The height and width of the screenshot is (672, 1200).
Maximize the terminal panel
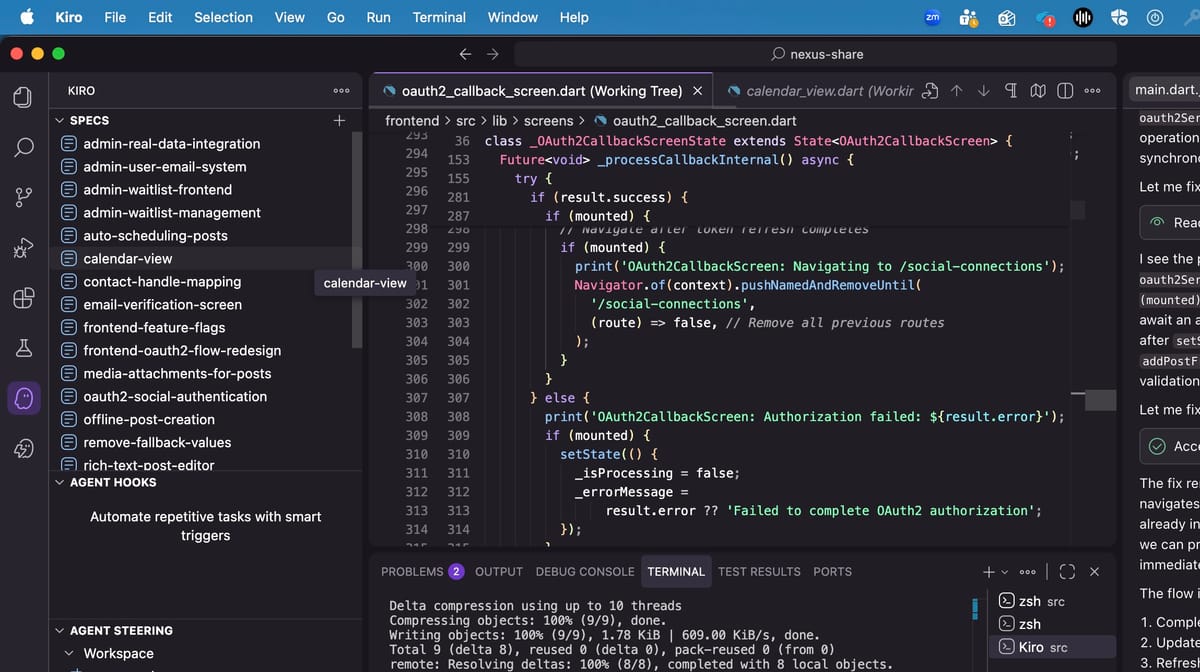[x=1066, y=571]
